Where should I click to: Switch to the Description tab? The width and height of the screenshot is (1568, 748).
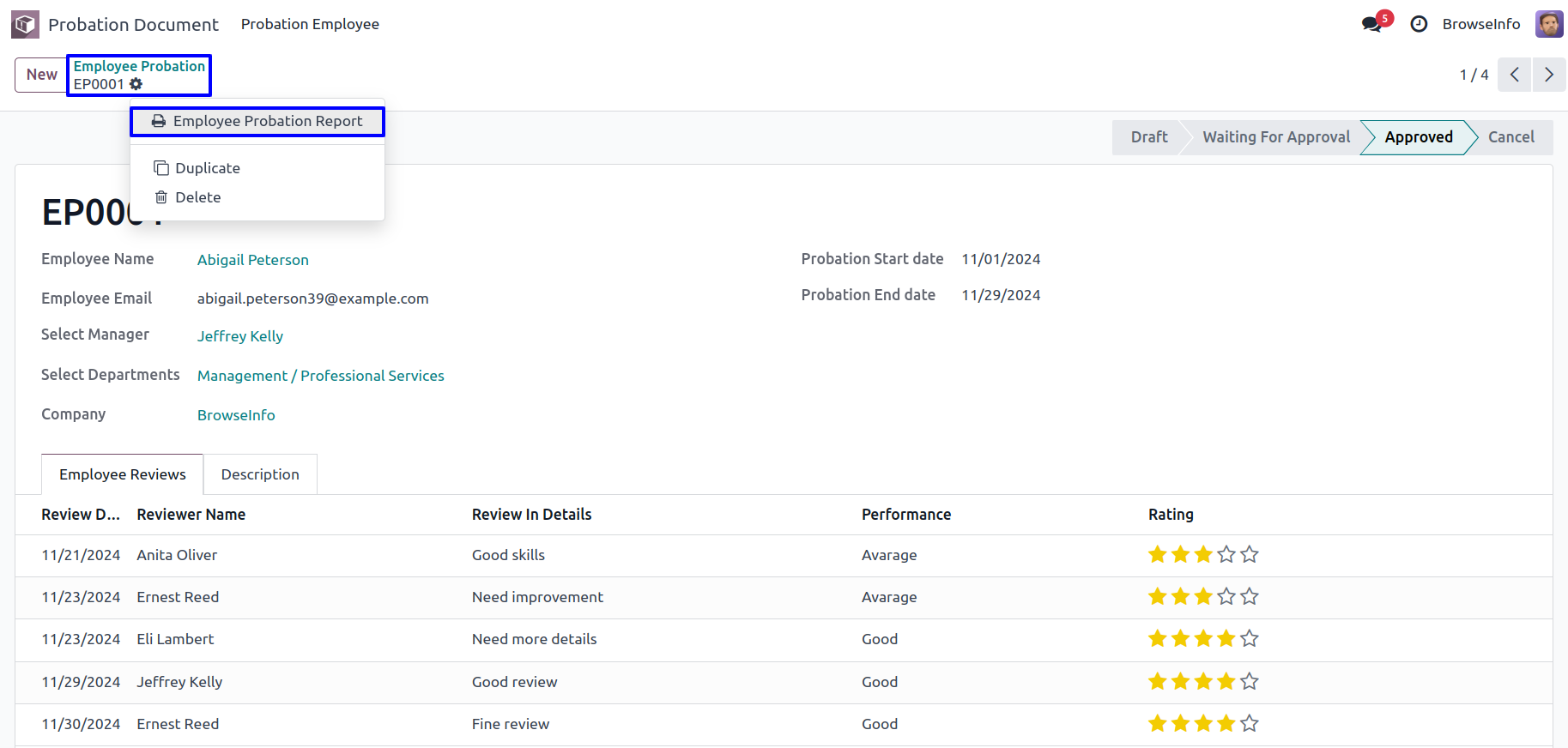pos(260,474)
